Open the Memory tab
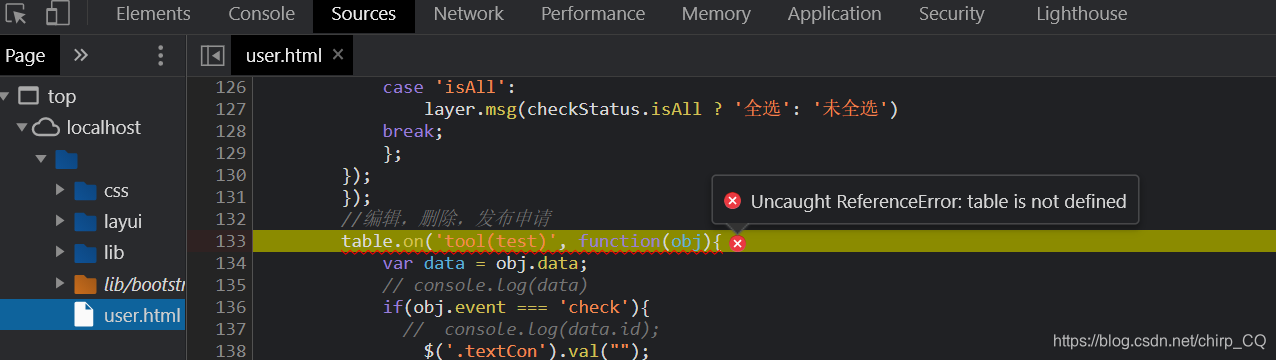Viewport: 1276px width, 360px height. click(716, 14)
